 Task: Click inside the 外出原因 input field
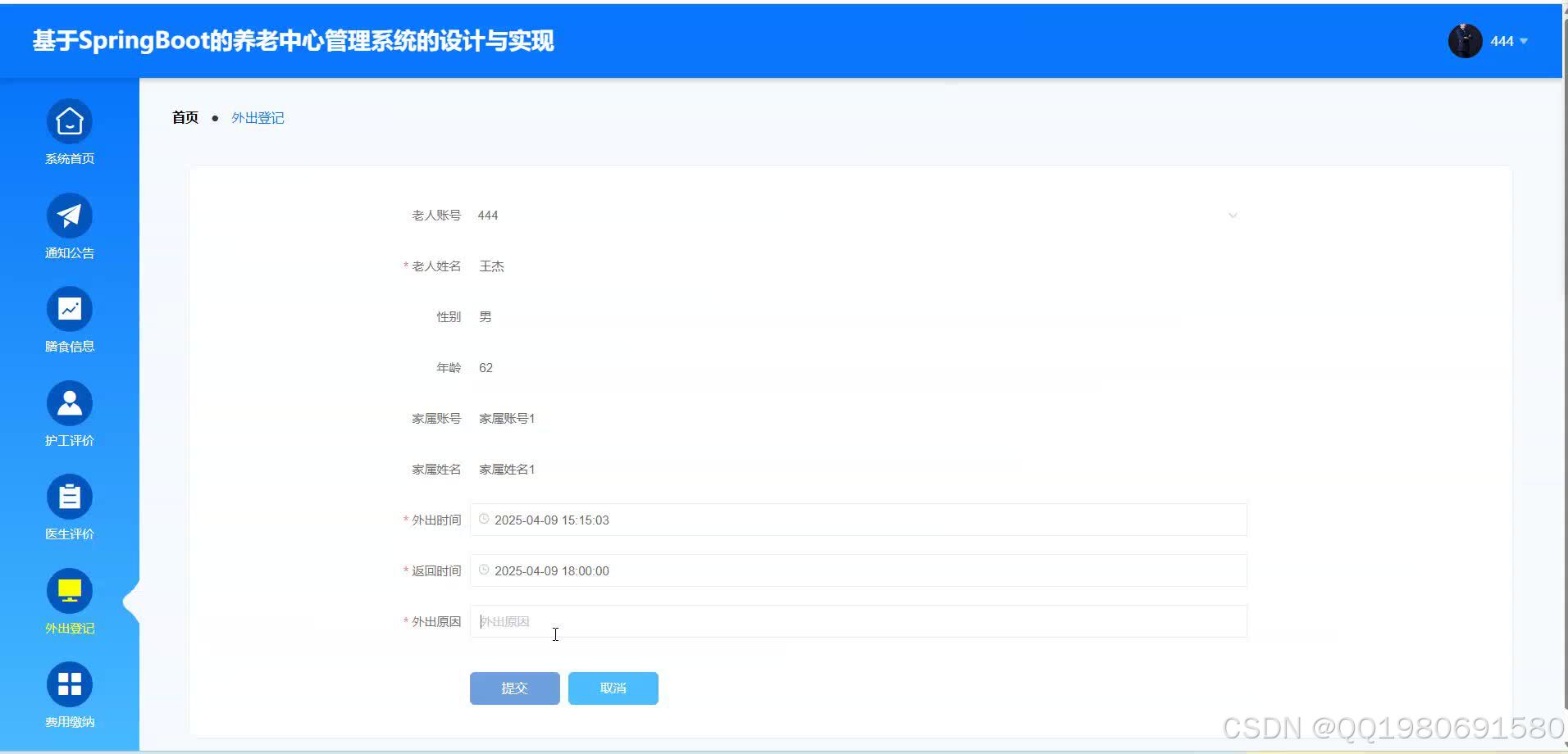pyautogui.click(x=820, y=621)
